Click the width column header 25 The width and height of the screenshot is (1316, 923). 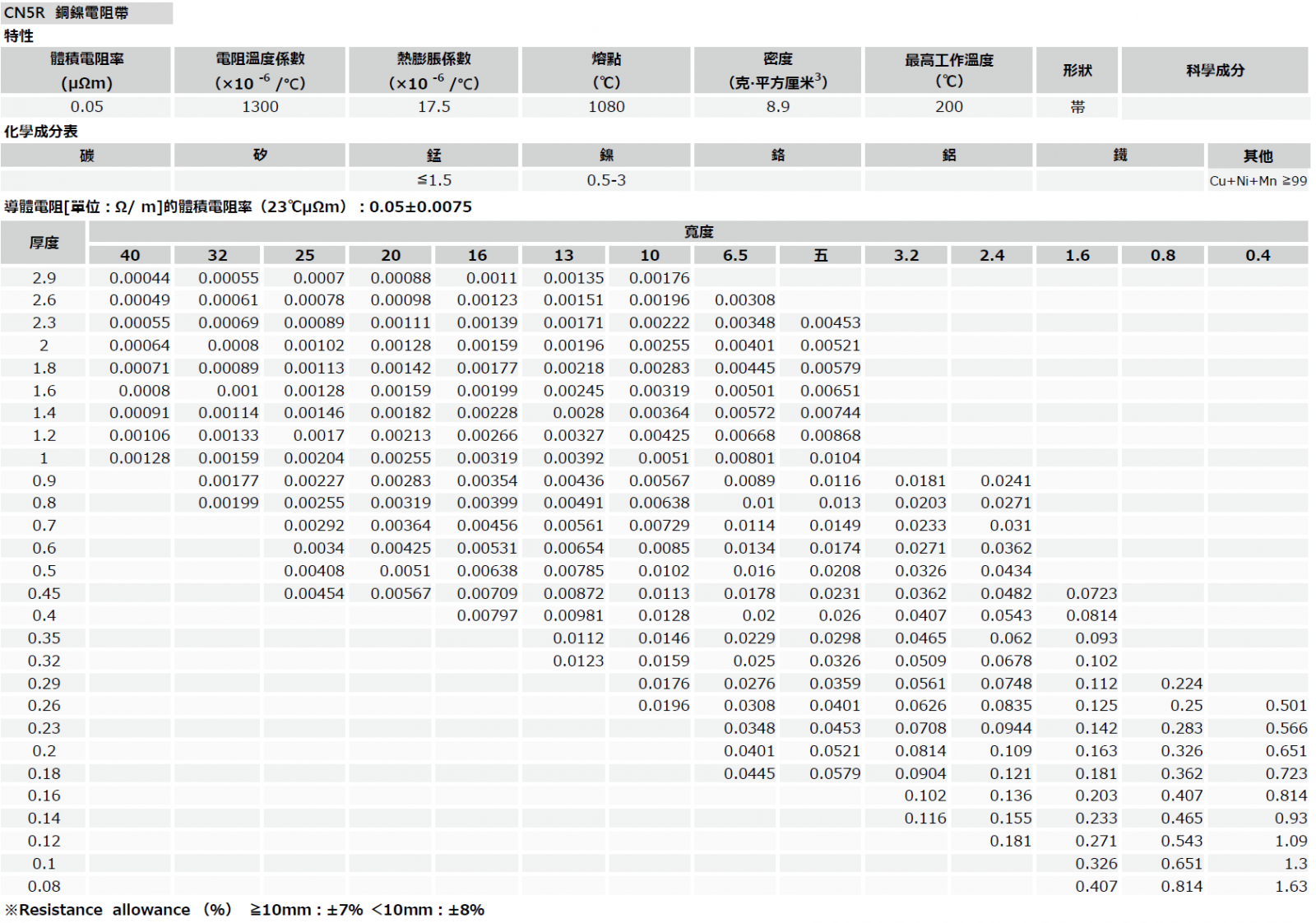[304, 255]
